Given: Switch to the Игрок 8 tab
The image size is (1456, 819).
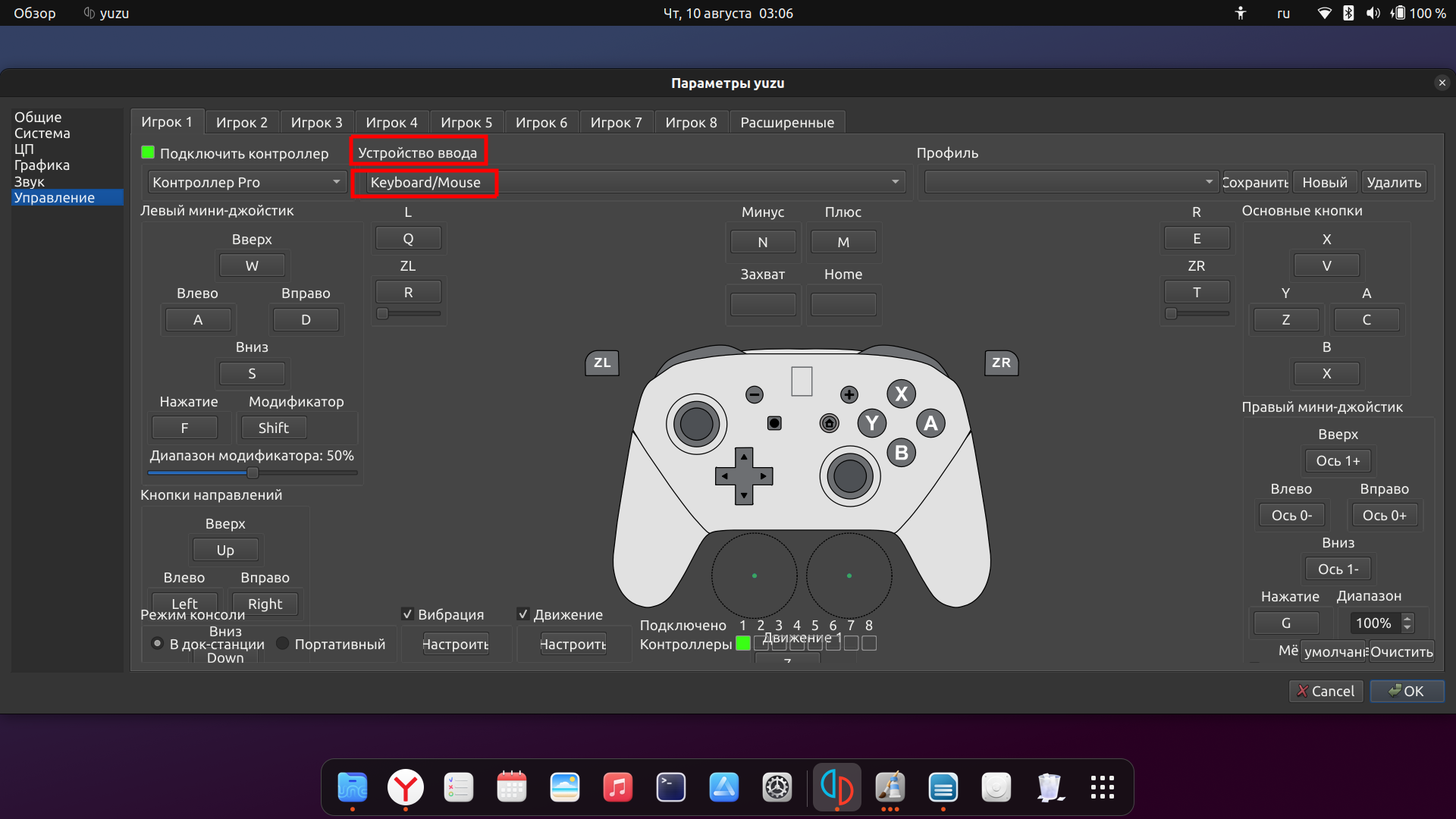Looking at the screenshot, I should tap(691, 122).
